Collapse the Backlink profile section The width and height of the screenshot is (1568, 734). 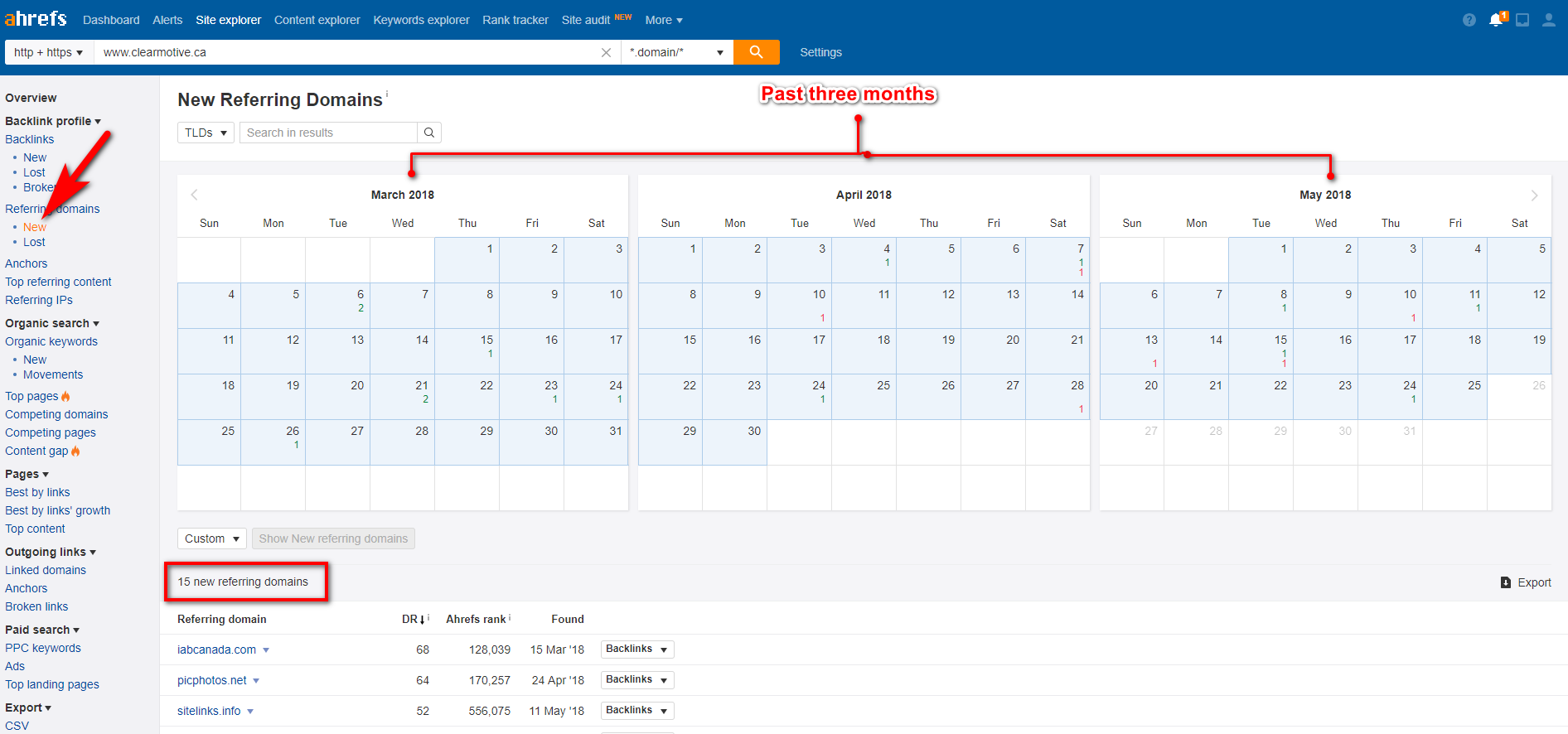click(53, 121)
